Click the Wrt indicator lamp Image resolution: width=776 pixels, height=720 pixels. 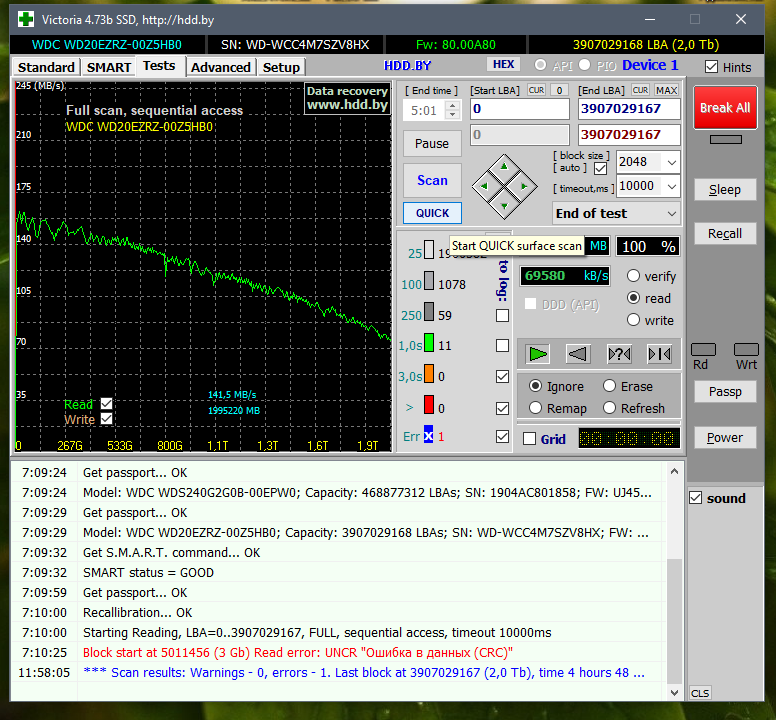point(746,349)
